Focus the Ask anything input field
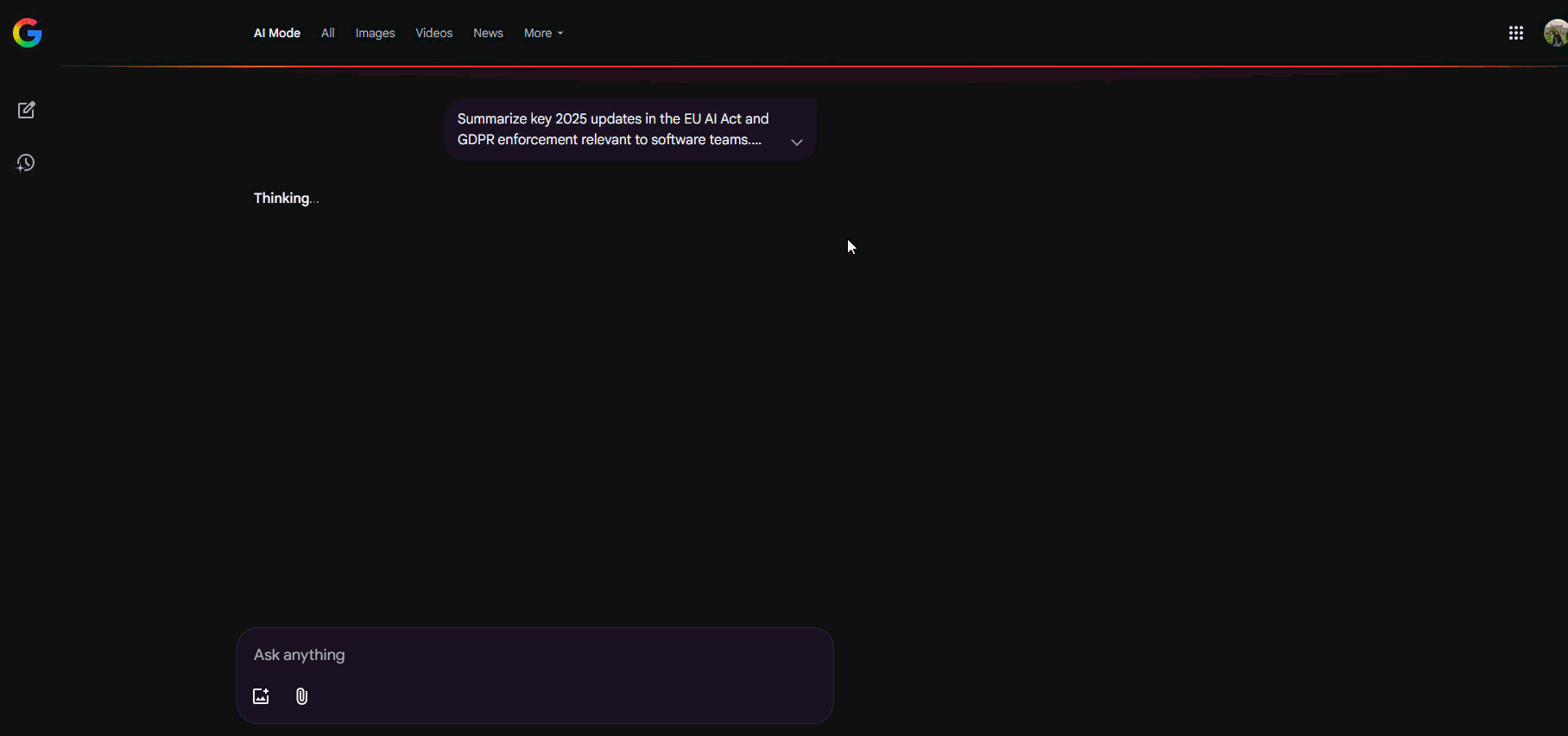 click(518, 655)
